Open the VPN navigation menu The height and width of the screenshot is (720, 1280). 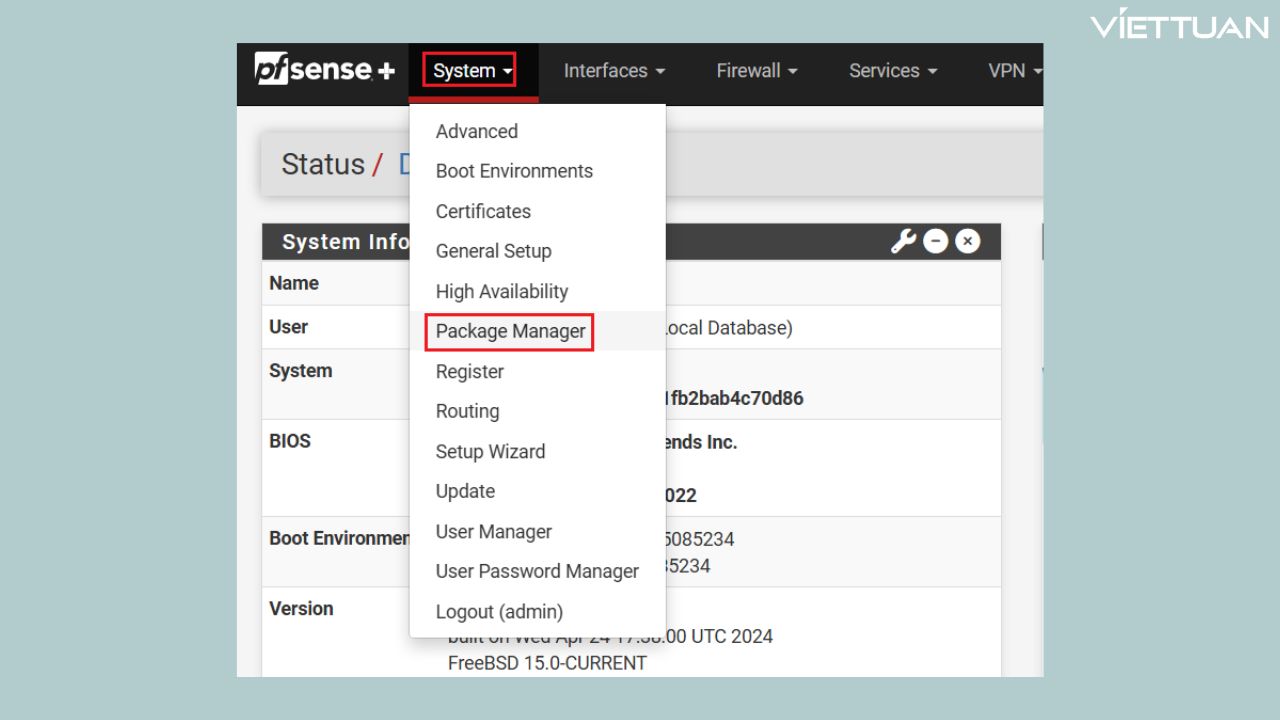click(x=1014, y=71)
